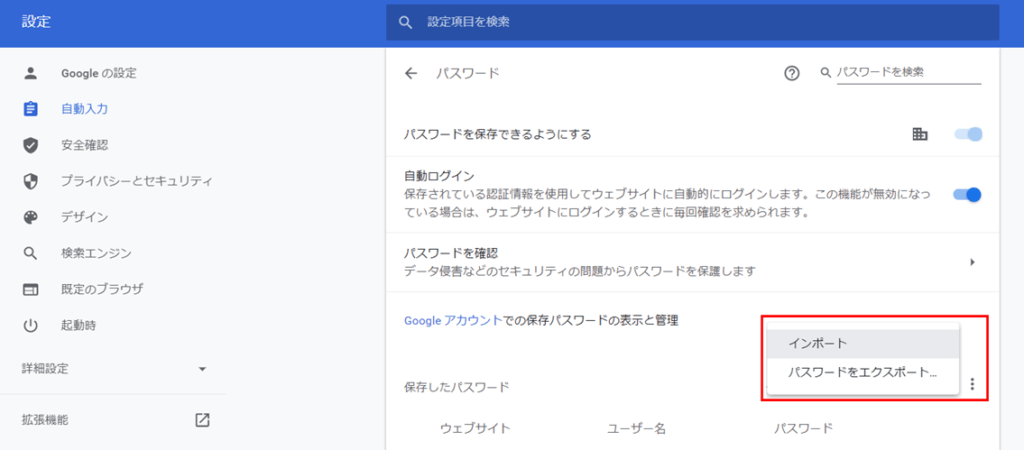Click the shield icon for プライバシーとセキュリティ

tap(31, 181)
